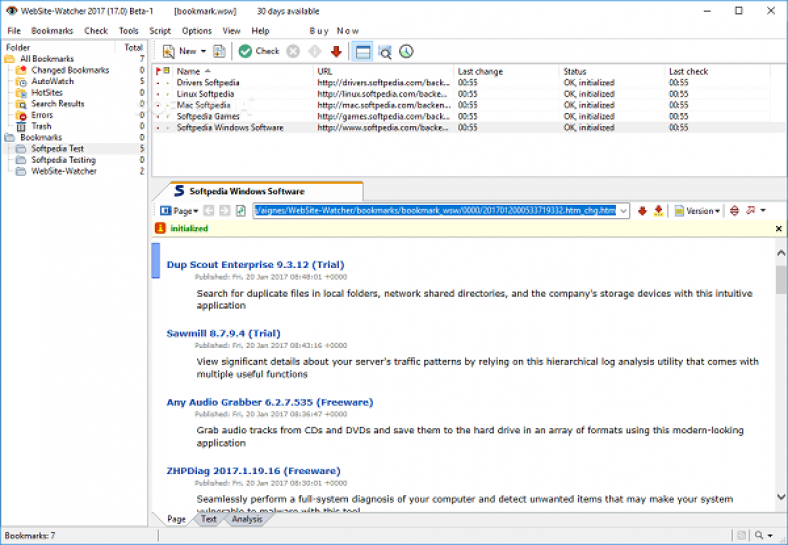Click the red down arrow toolbar icon

point(336,51)
